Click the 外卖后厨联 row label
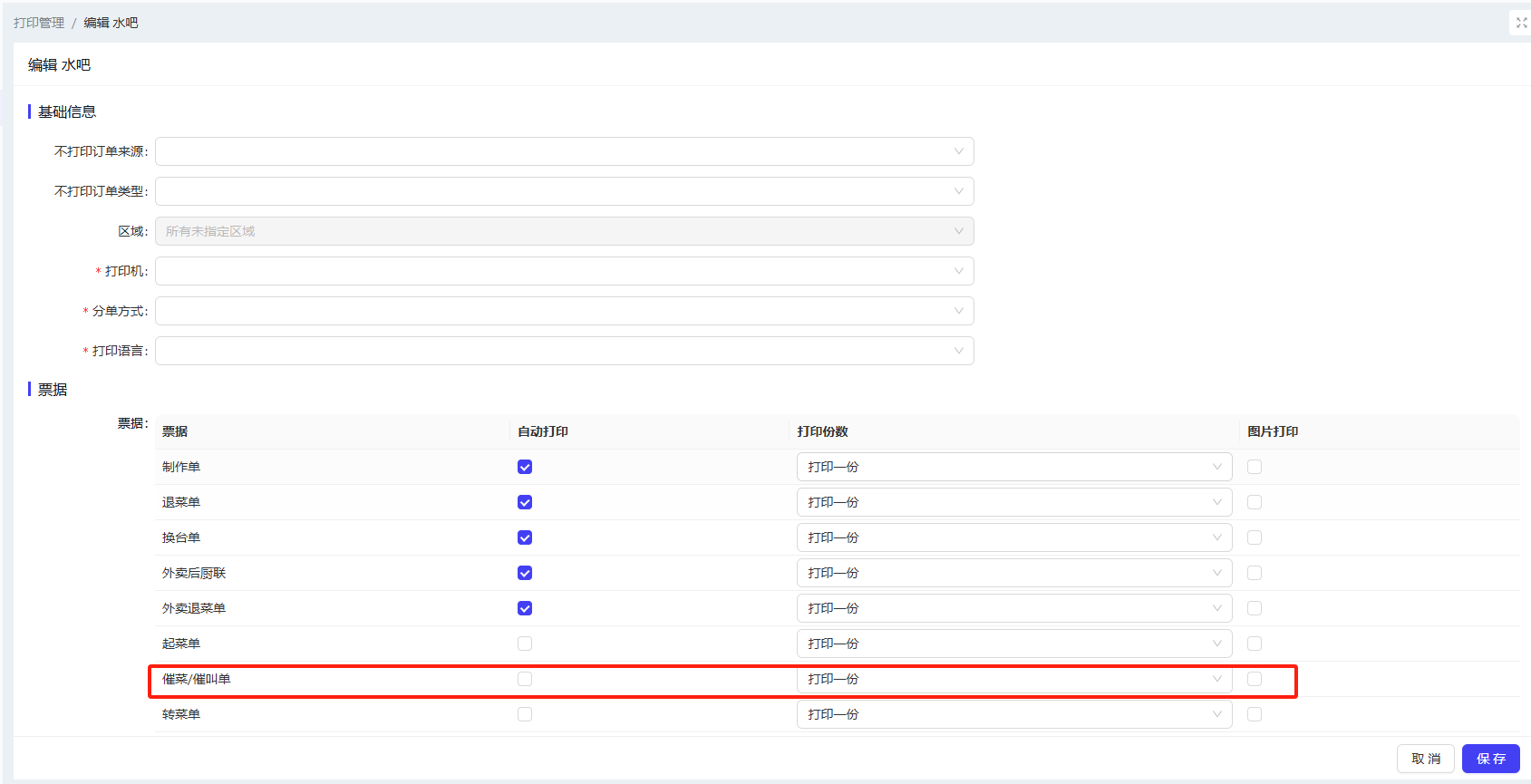 point(194,573)
